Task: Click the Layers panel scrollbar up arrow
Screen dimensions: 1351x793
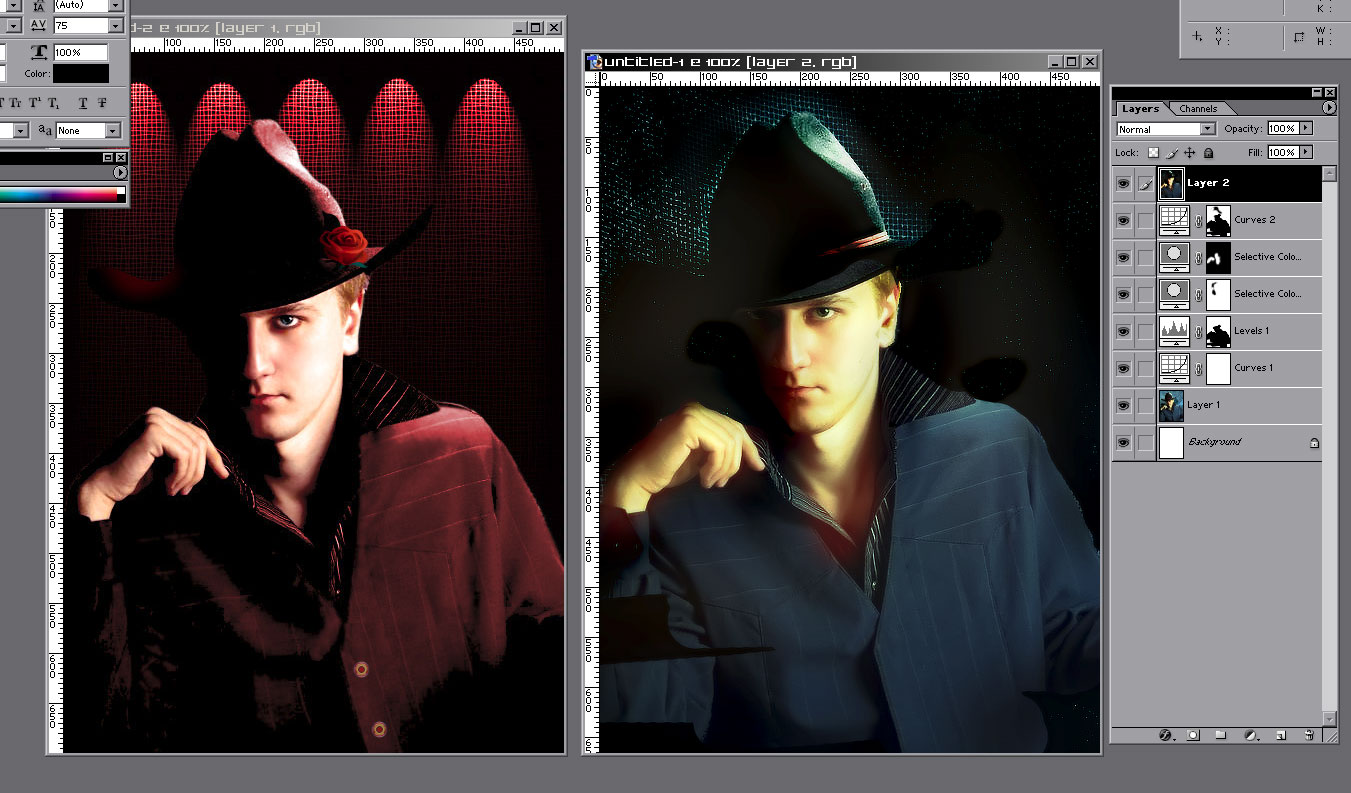Action: point(1330,173)
